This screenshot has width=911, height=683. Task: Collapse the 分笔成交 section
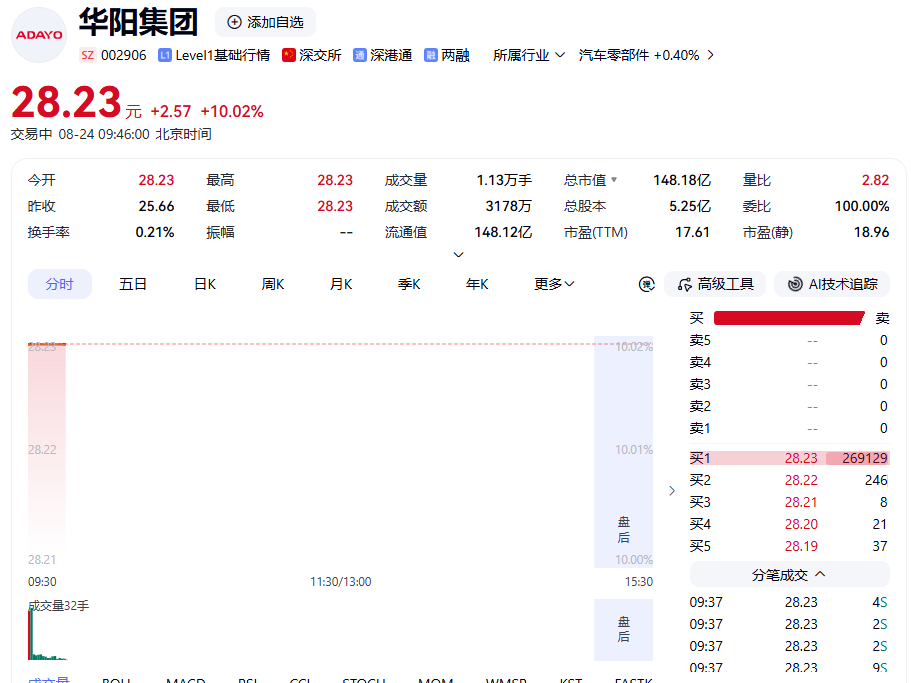pyautogui.click(x=789, y=575)
